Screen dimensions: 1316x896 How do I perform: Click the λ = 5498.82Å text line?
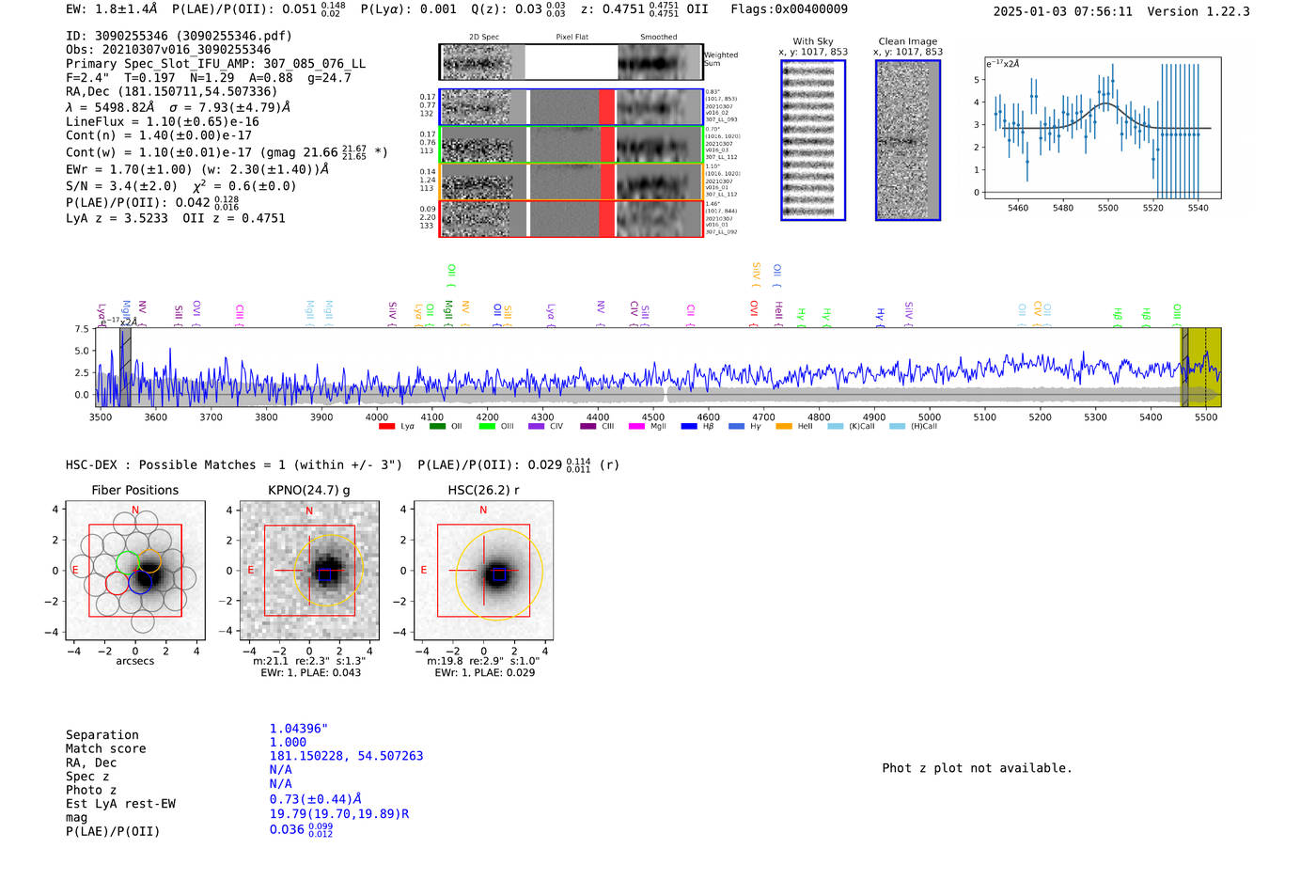[x=178, y=107]
